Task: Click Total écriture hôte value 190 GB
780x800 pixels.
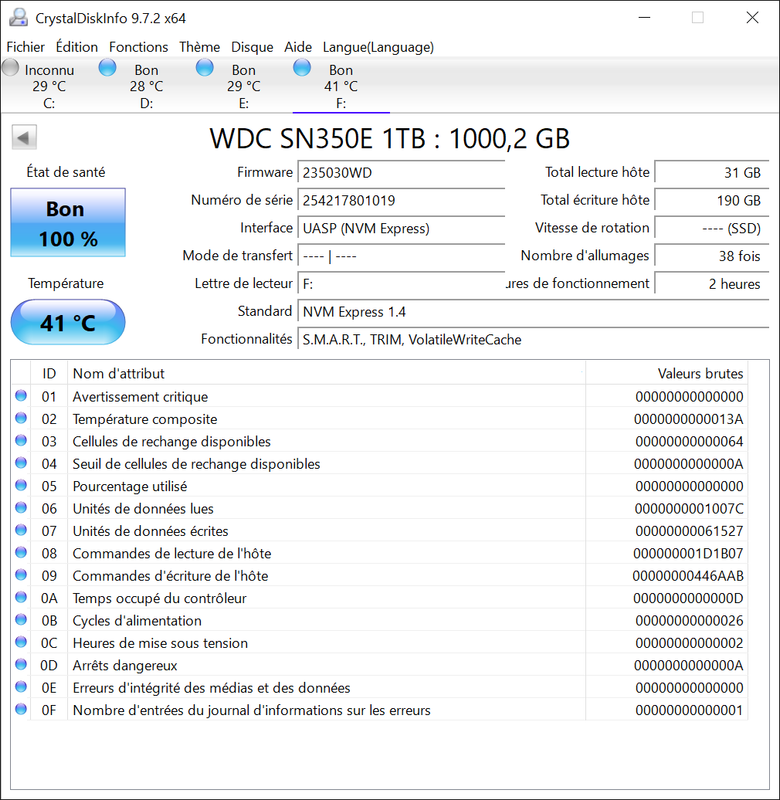Action: click(712, 200)
